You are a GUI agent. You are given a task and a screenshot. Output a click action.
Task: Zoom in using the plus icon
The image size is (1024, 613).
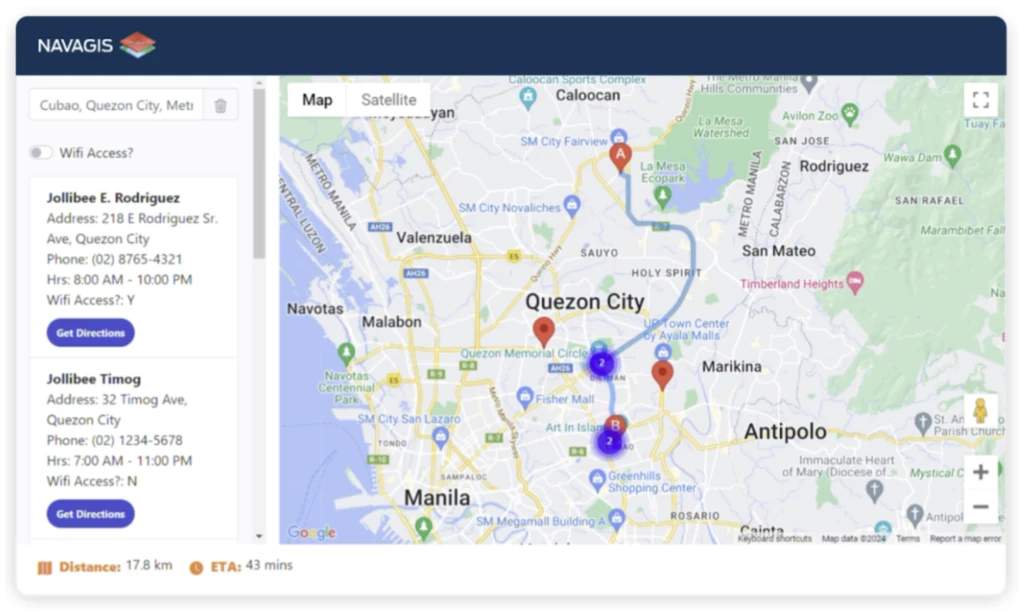point(980,472)
